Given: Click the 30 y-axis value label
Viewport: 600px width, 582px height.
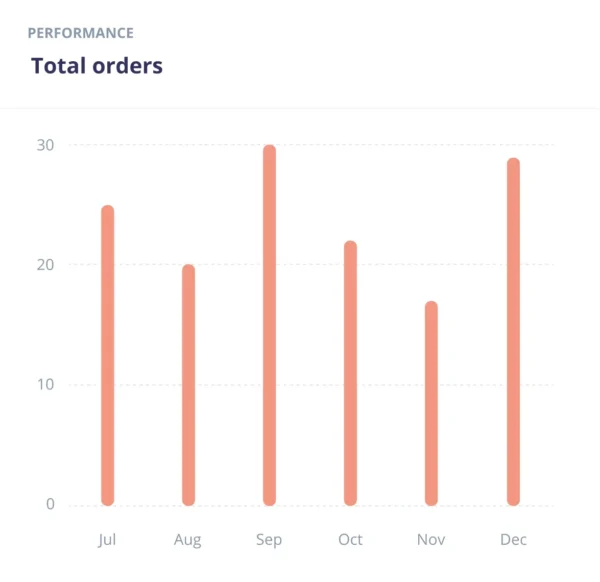Looking at the screenshot, I should coord(46,145).
